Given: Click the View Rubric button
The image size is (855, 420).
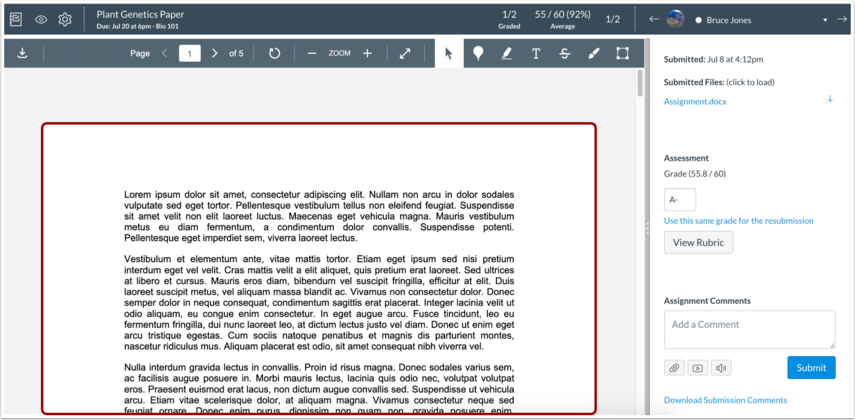Looking at the screenshot, I should pos(698,242).
